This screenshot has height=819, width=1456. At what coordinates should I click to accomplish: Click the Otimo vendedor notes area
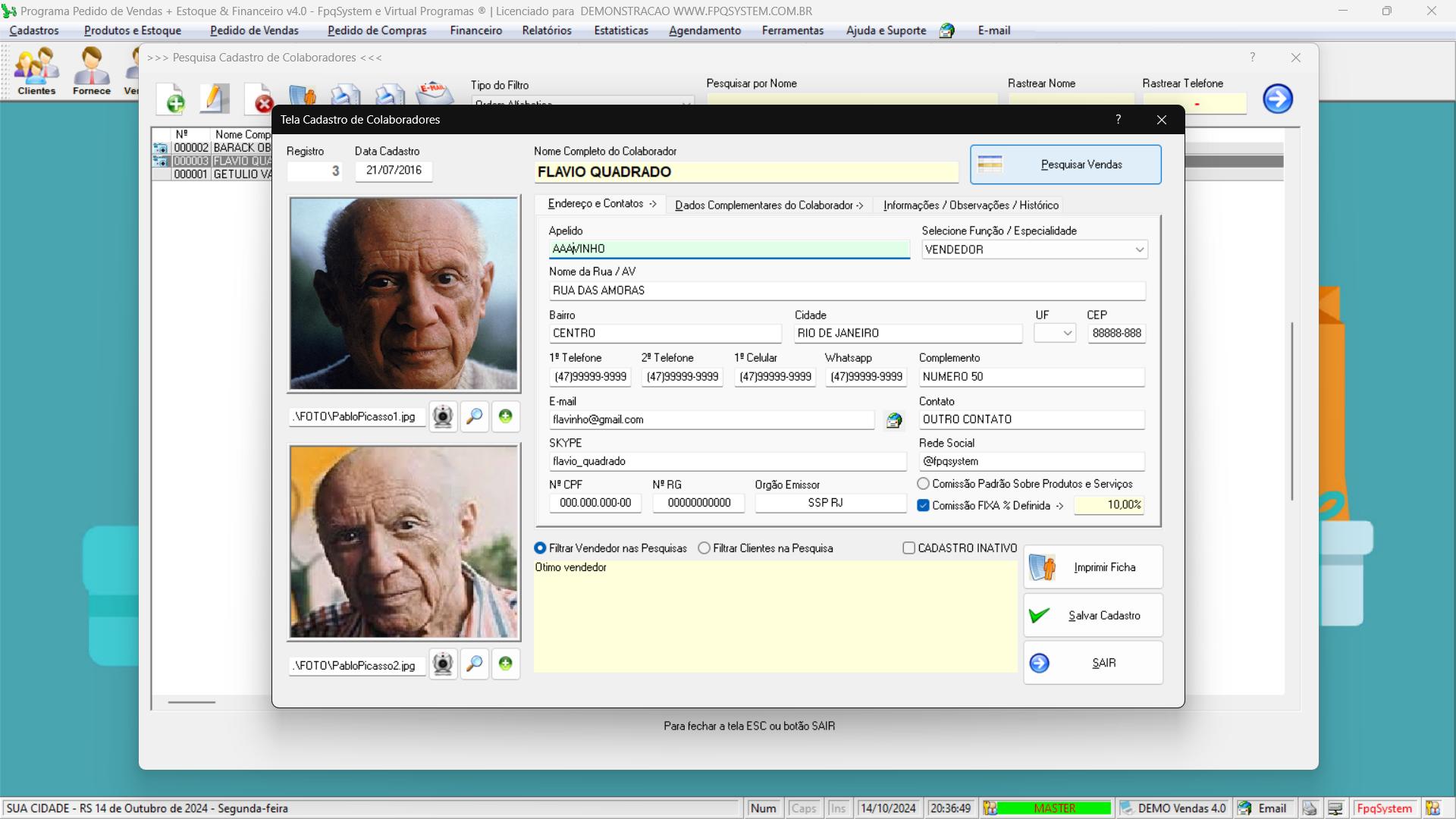775,617
